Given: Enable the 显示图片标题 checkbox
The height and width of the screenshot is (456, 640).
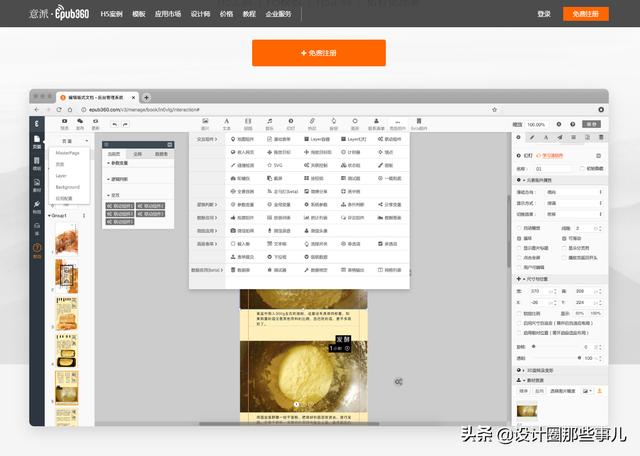Looking at the screenshot, I should coord(520,248).
